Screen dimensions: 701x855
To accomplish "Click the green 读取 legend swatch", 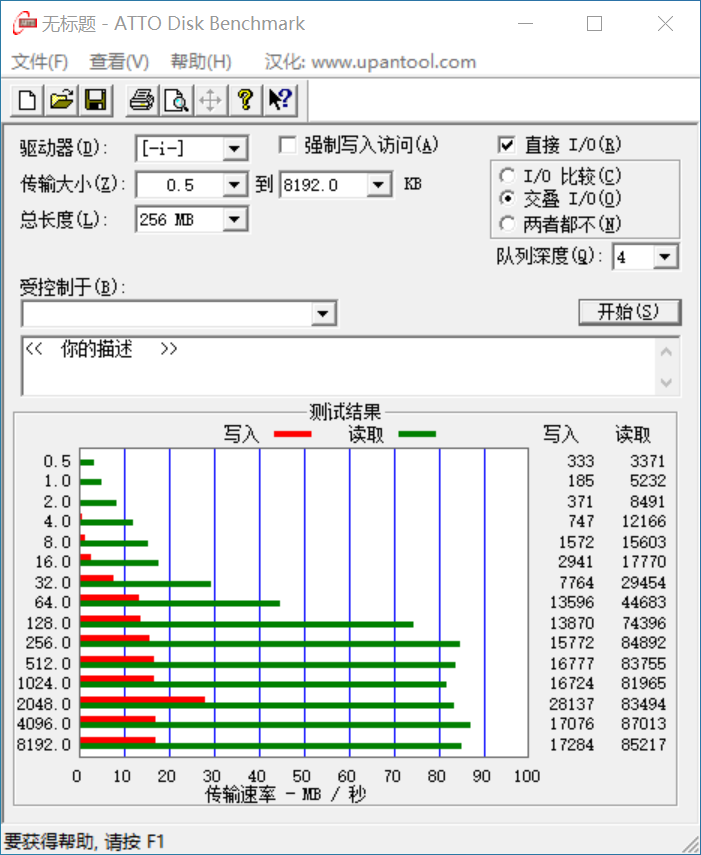I will pyautogui.click(x=417, y=434).
